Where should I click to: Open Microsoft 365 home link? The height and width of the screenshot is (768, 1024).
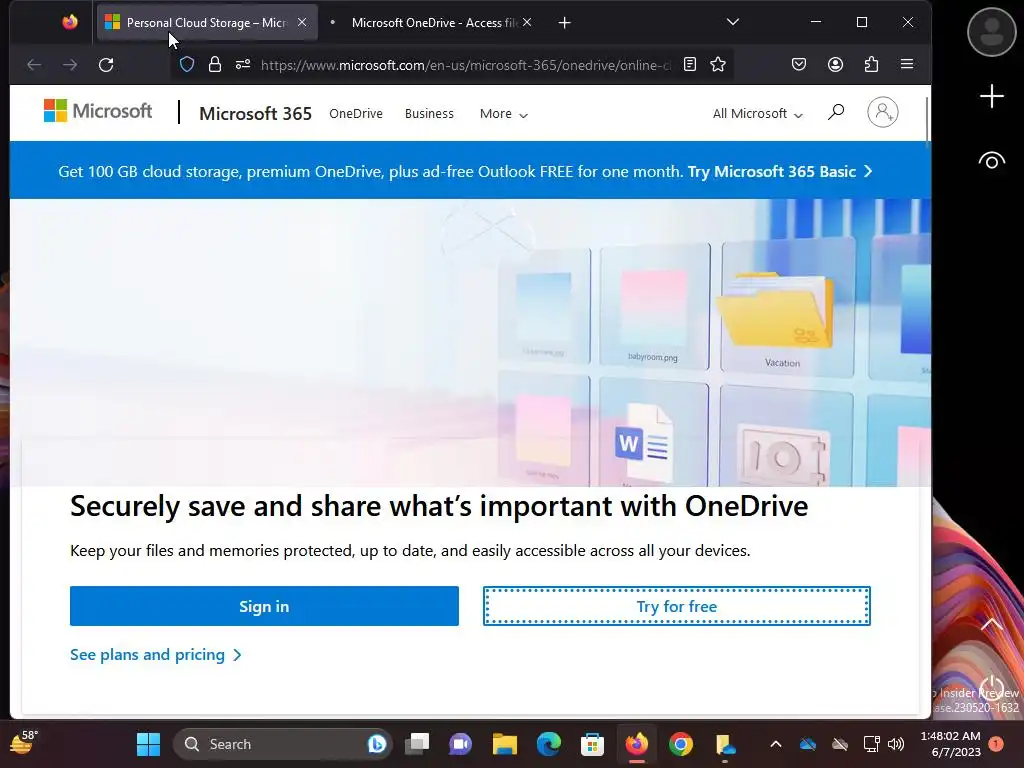click(255, 114)
